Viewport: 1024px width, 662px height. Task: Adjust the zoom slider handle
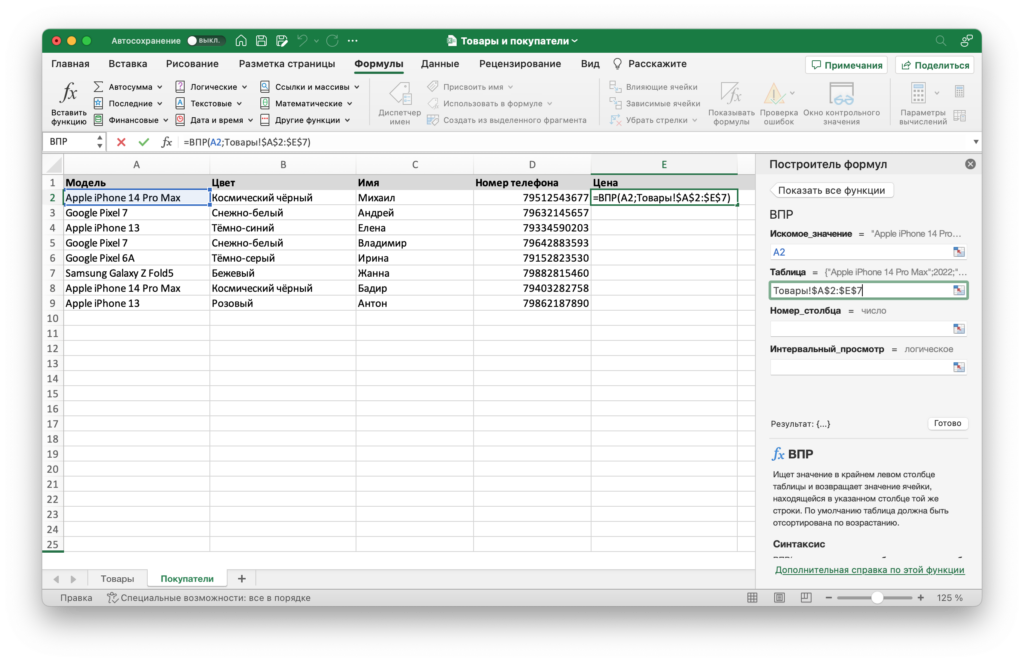tap(877, 597)
